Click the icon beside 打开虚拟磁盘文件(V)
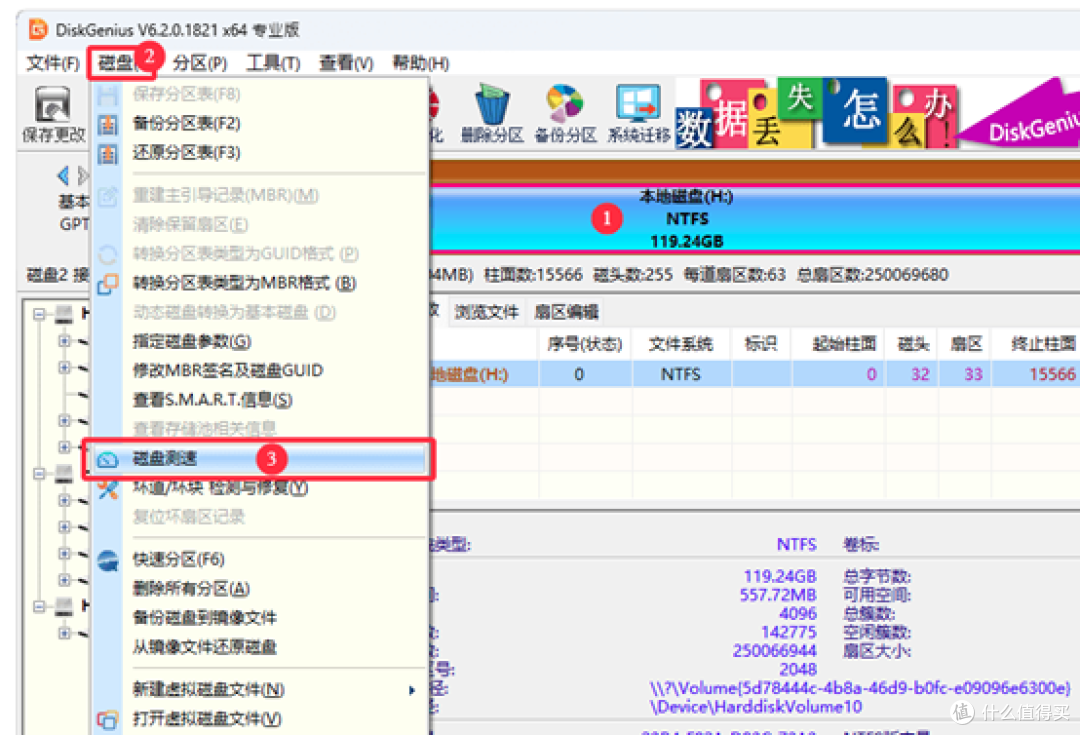Screen dimensions: 1080x735 (x=107, y=720)
